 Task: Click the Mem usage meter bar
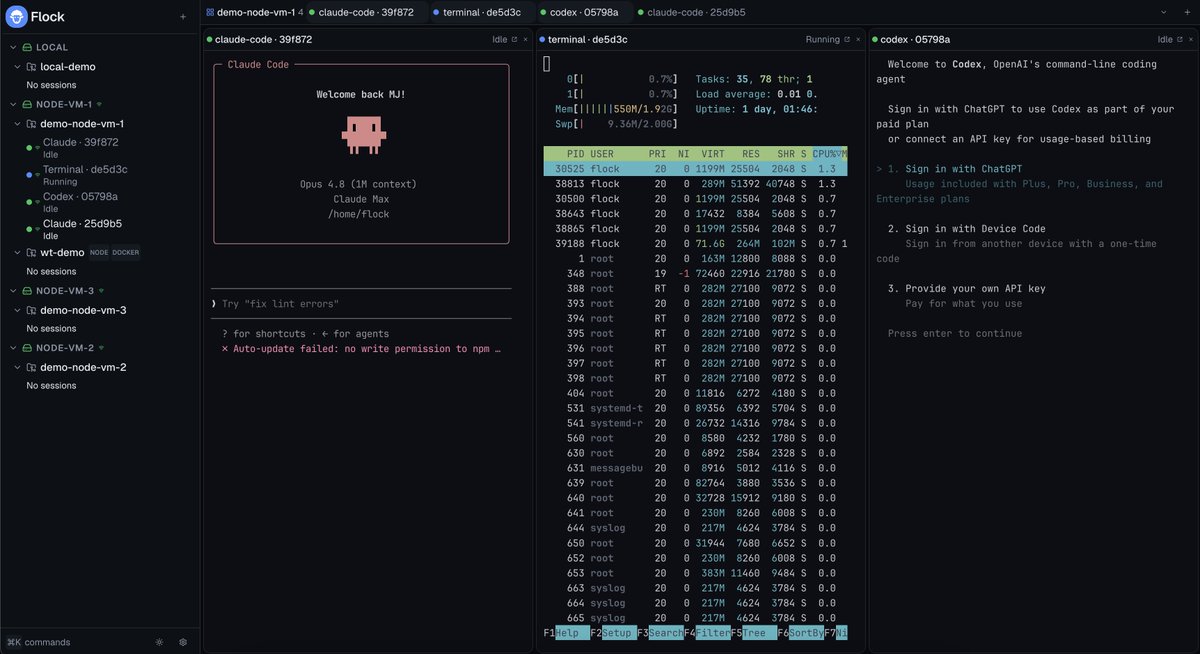[615, 109]
